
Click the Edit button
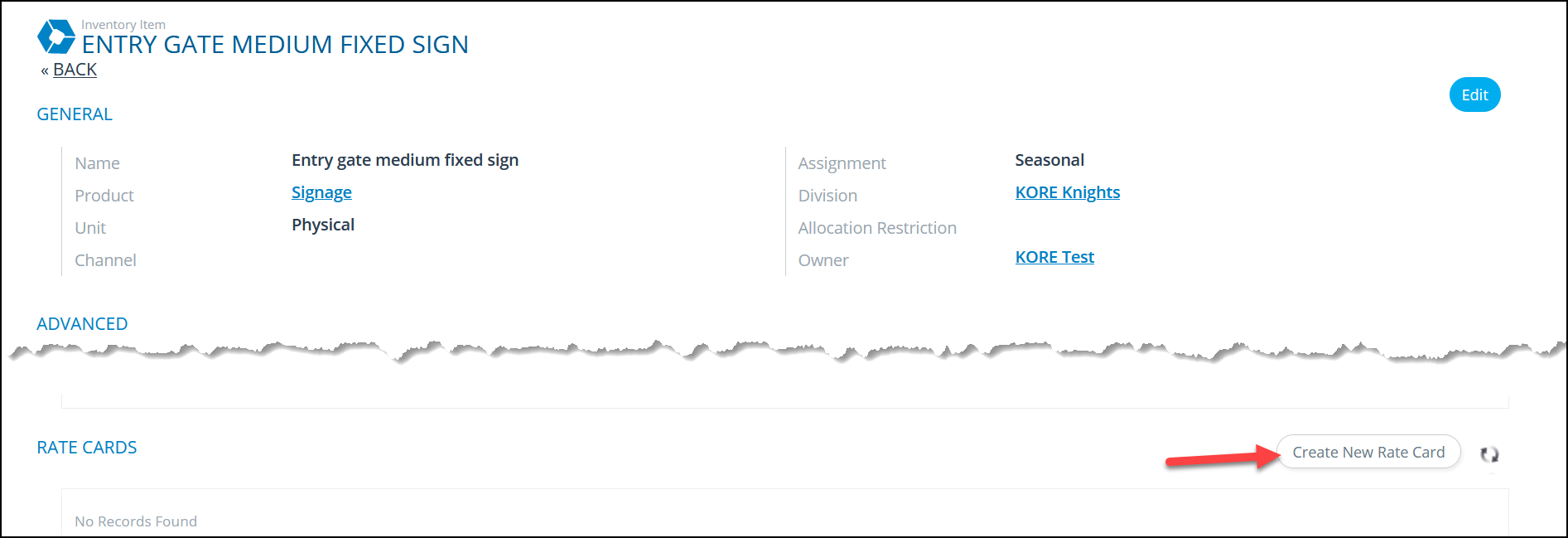pyautogui.click(x=1474, y=95)
